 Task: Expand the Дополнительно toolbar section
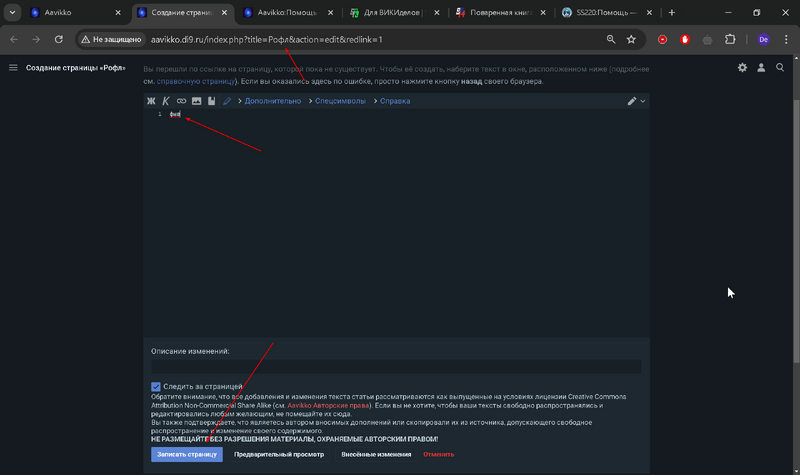pos(272,101)
